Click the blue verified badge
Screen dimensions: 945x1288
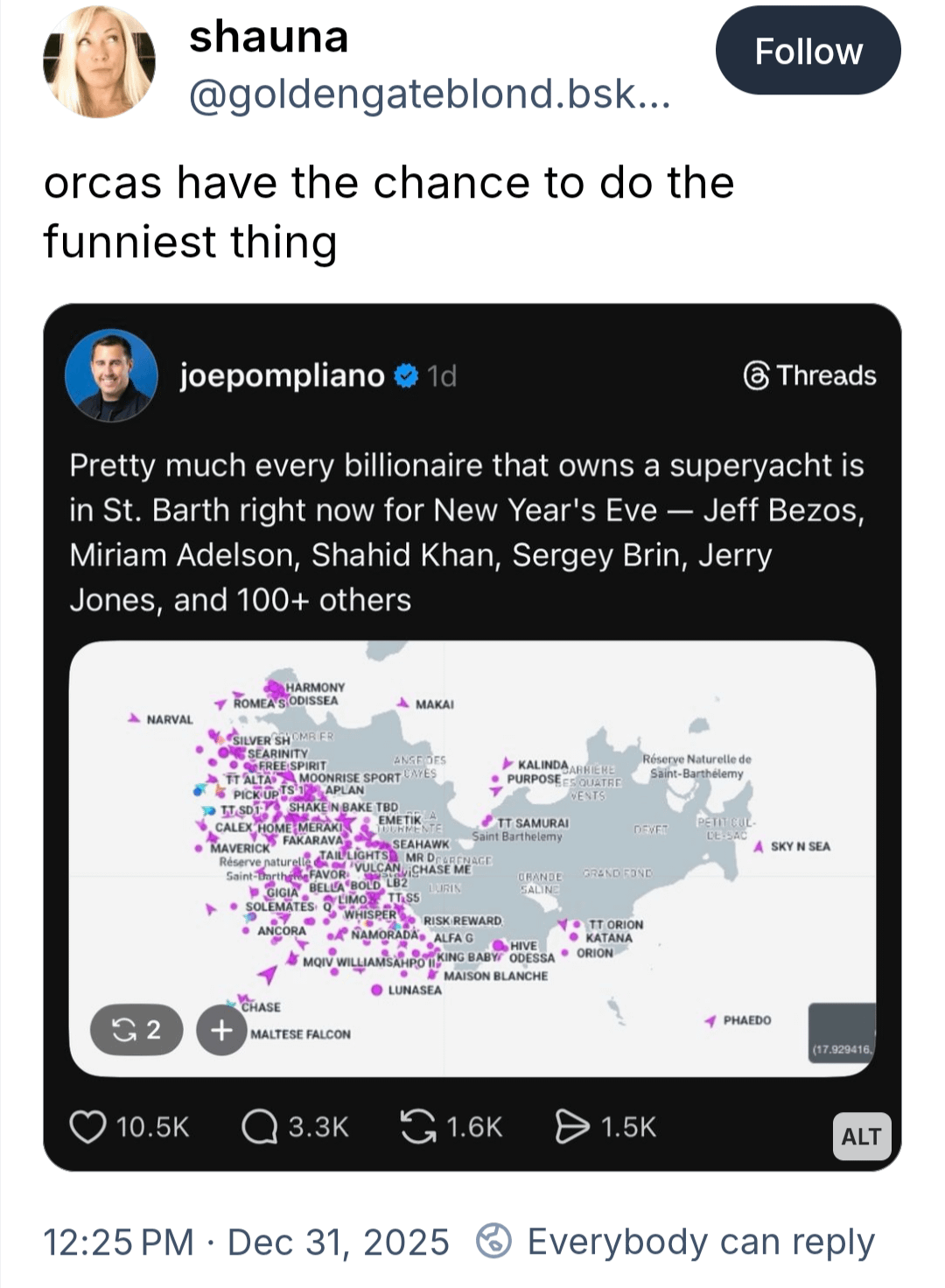pyautogui.click(x=406, y=375)
